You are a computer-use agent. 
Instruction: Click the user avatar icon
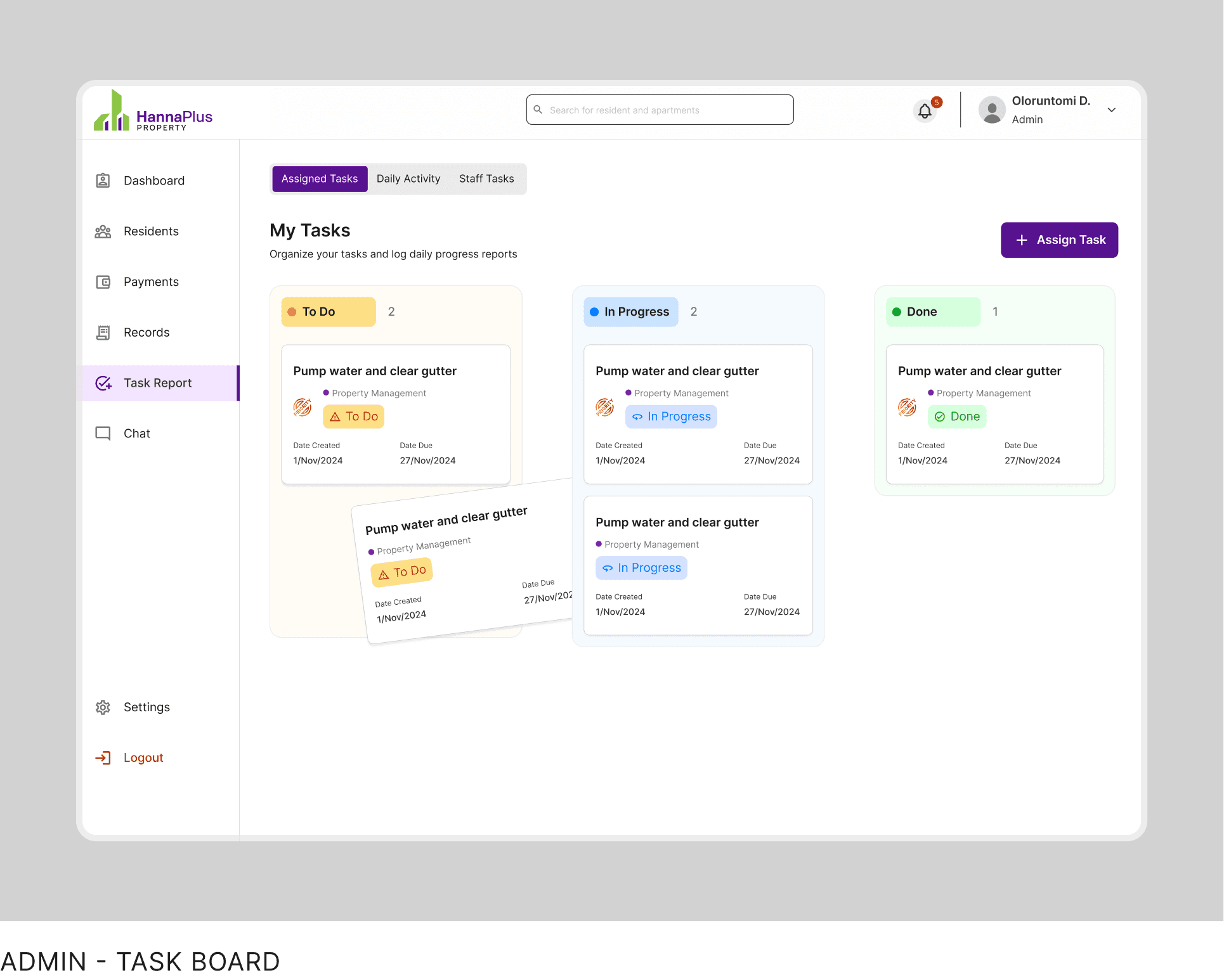992,110
